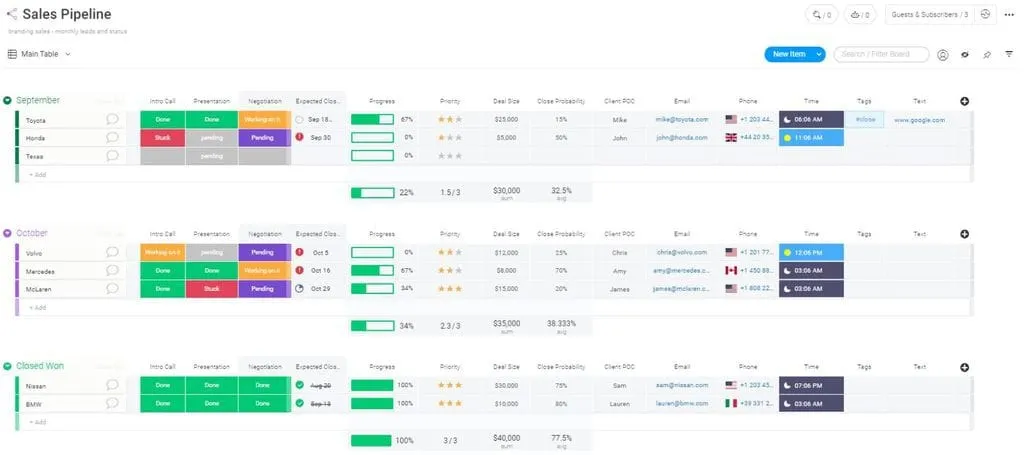Click Volvo's 12:06 PM time cell

[811, 252]
